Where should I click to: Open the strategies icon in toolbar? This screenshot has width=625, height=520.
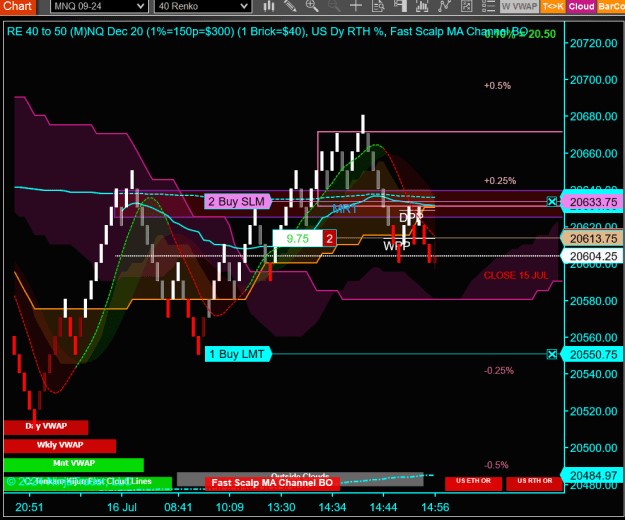coord(466,6)
